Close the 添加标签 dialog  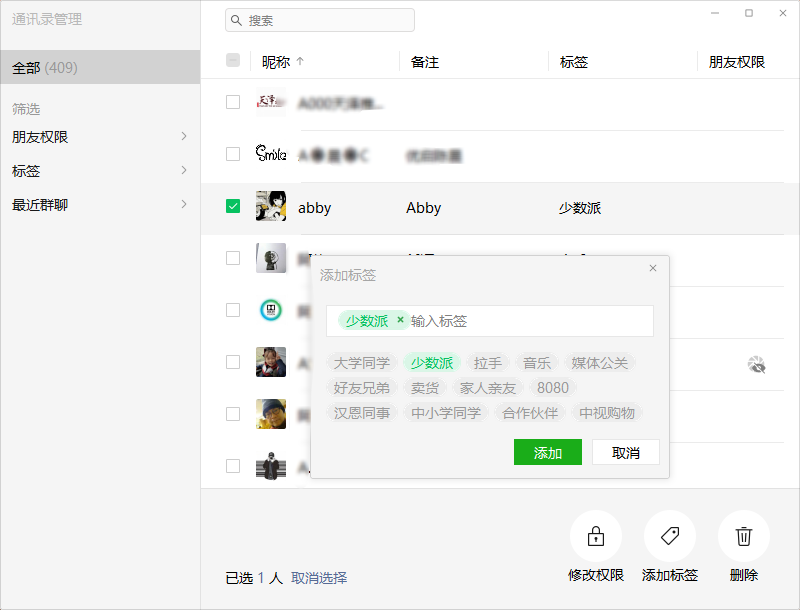coord(653,268)
